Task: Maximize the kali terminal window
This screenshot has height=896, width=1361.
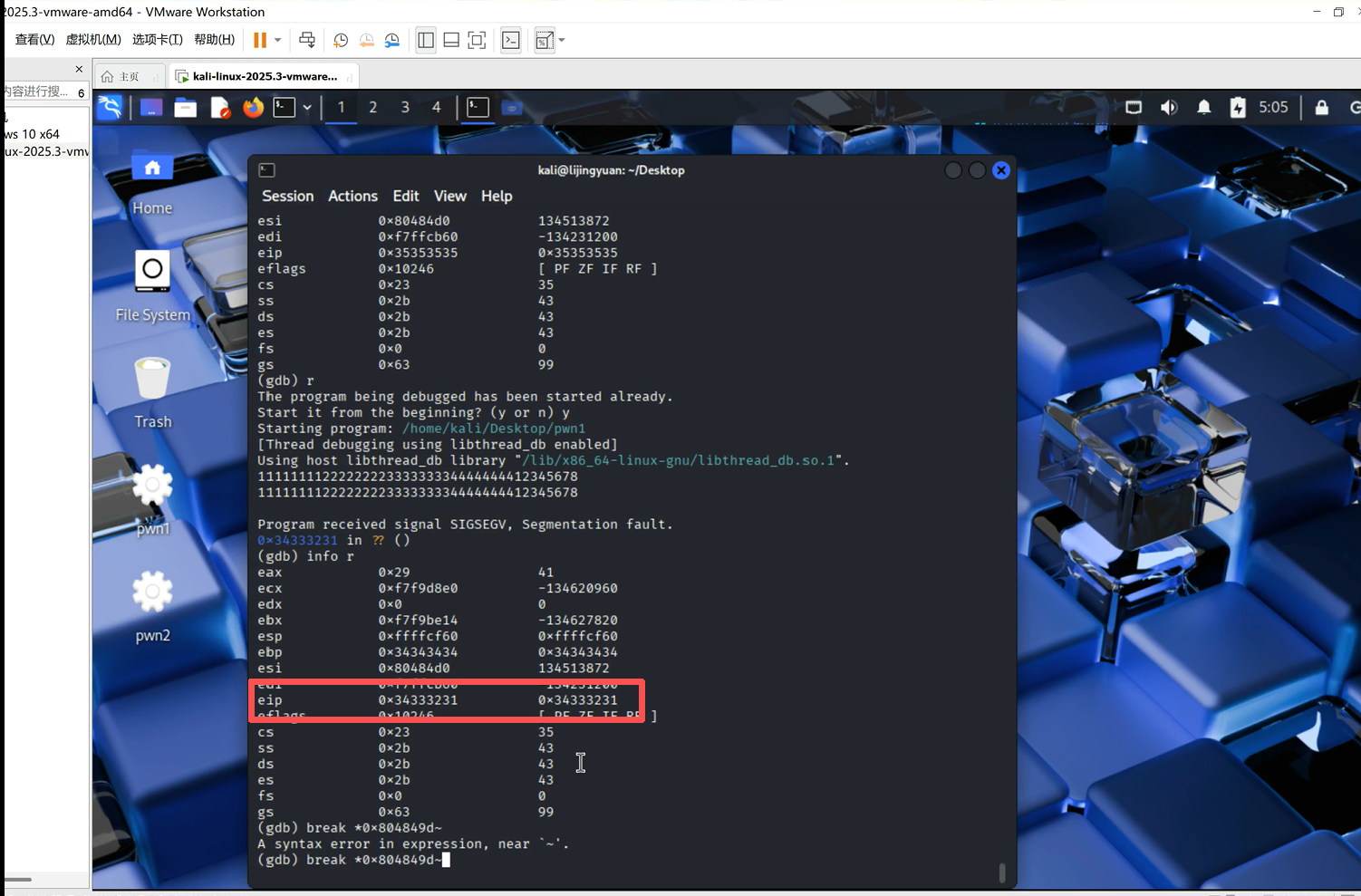Action: tap(977, 170)
